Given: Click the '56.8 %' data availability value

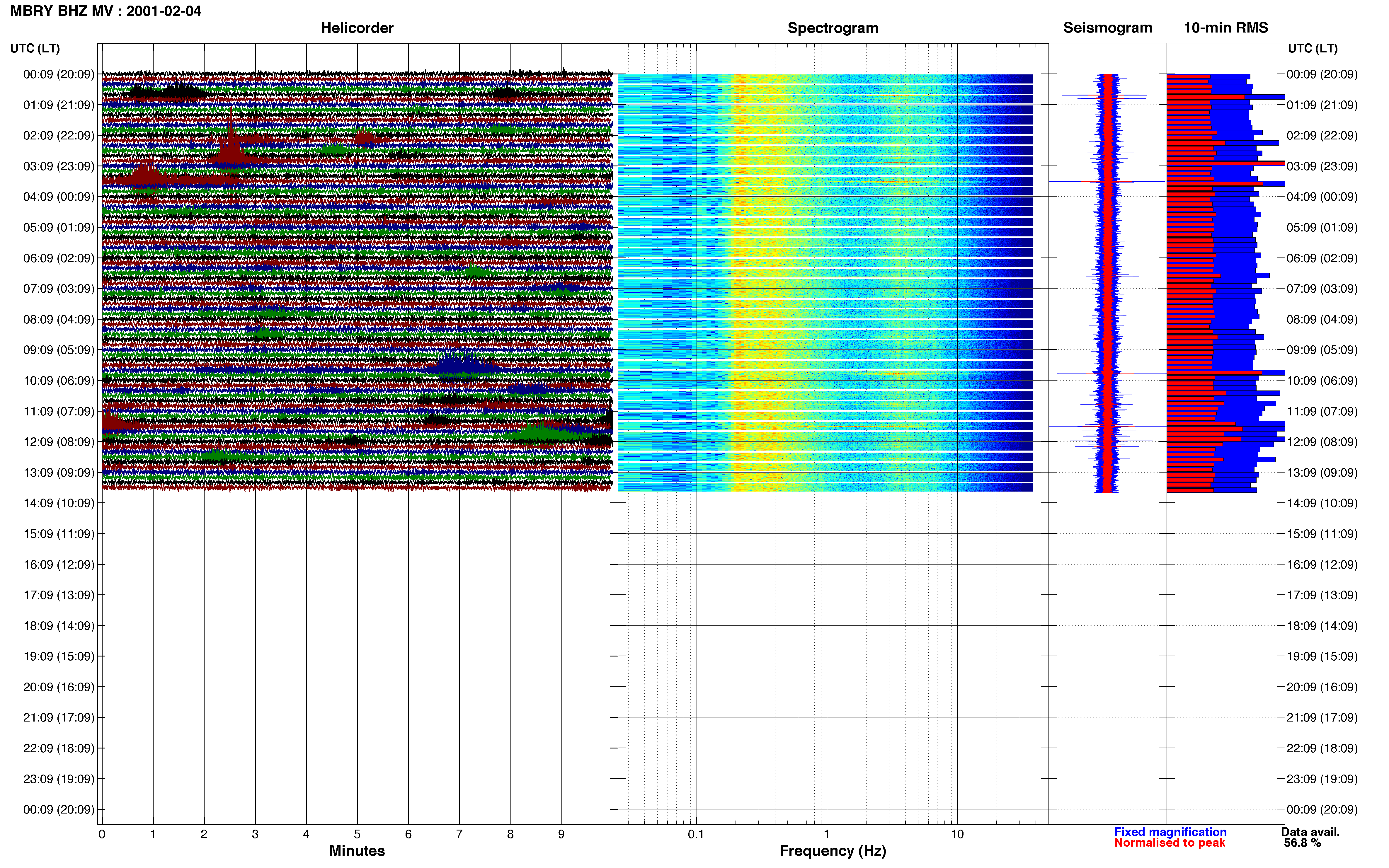Looking at the screenshot, I should (x=1302, y=843).
